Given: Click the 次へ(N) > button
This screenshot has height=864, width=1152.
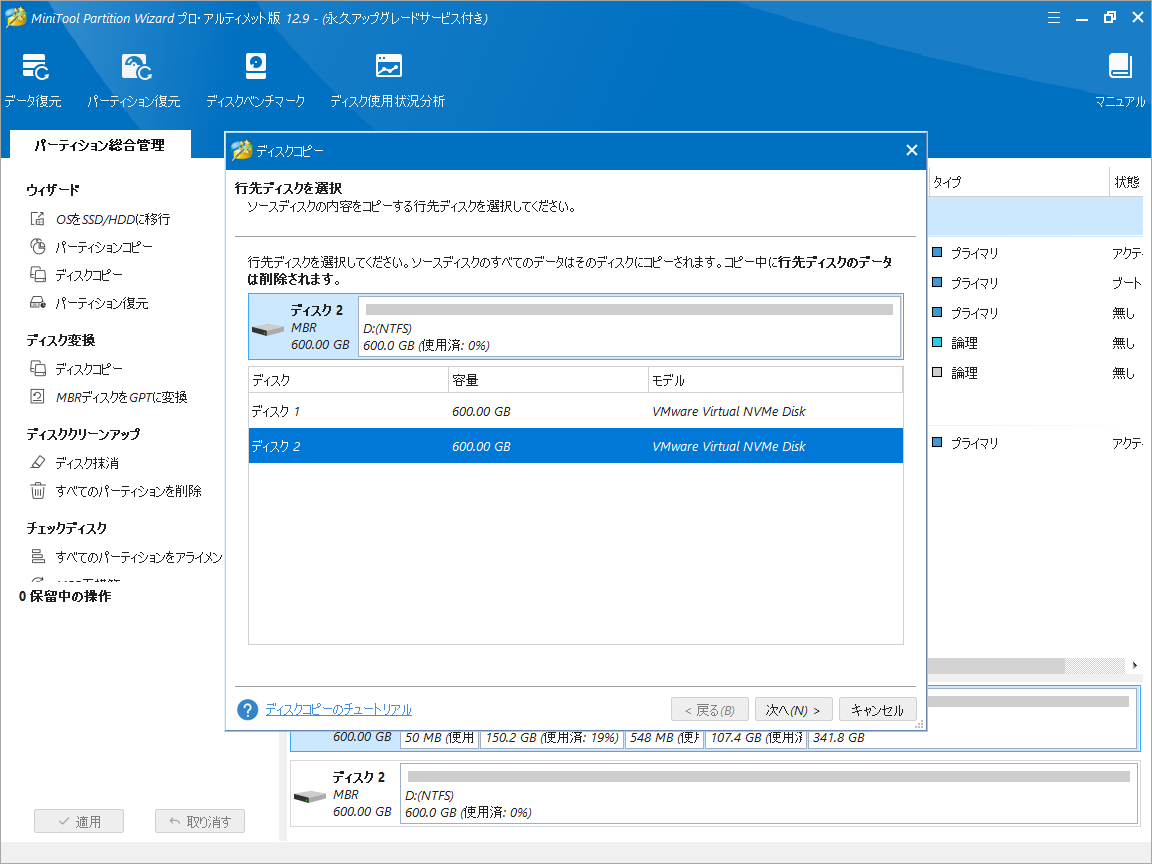Looking at the screenshot, I should tap(793, 710).
